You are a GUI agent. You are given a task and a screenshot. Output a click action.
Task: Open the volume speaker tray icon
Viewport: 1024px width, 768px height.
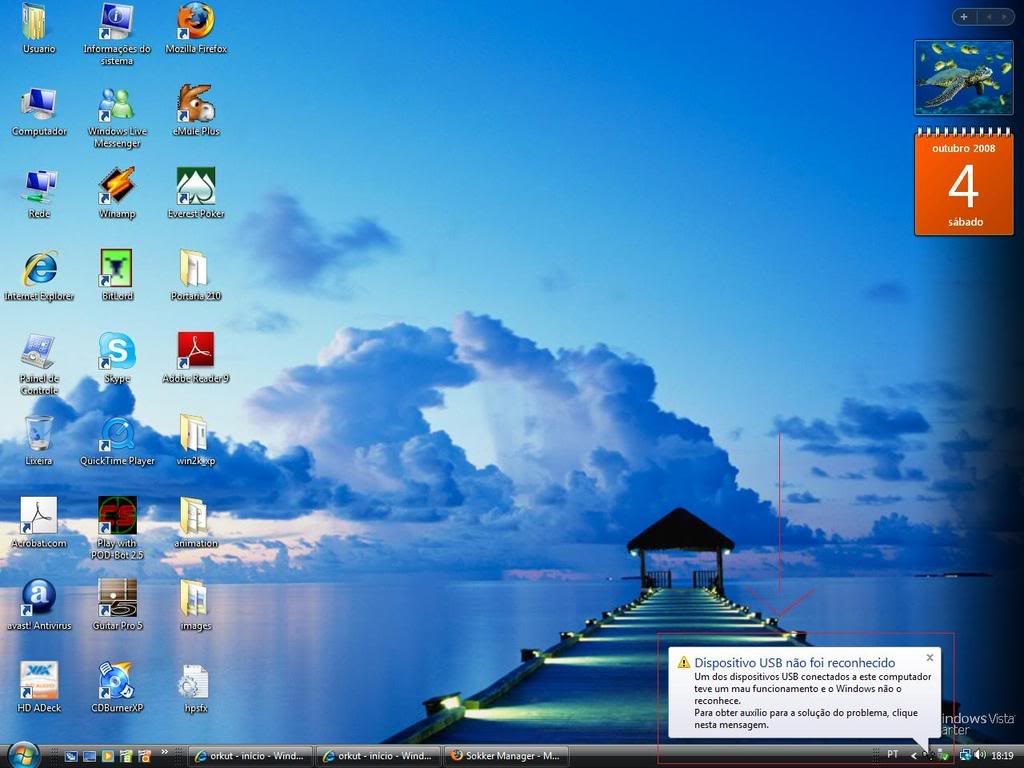point(979,755)
